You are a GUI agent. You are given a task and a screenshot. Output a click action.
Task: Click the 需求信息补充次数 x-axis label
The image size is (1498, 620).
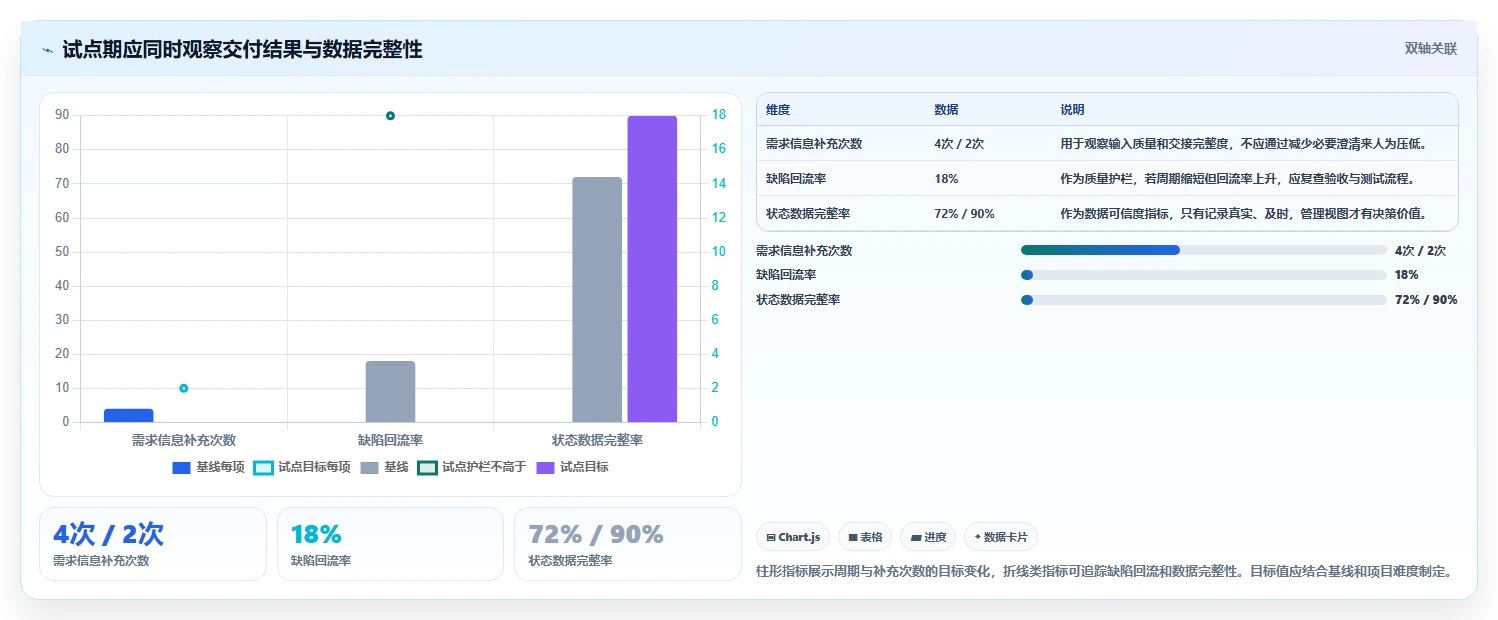coord(184,440)
